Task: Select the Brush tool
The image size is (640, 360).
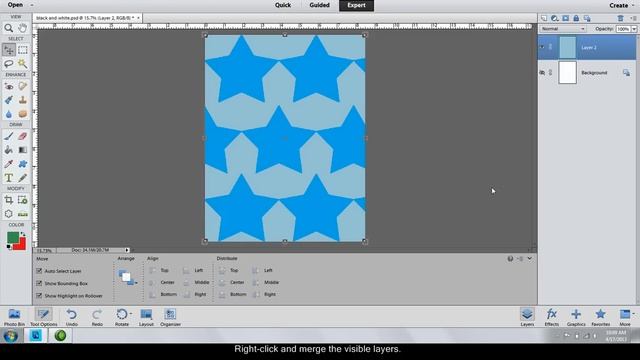Action: [x=9, y=136]
